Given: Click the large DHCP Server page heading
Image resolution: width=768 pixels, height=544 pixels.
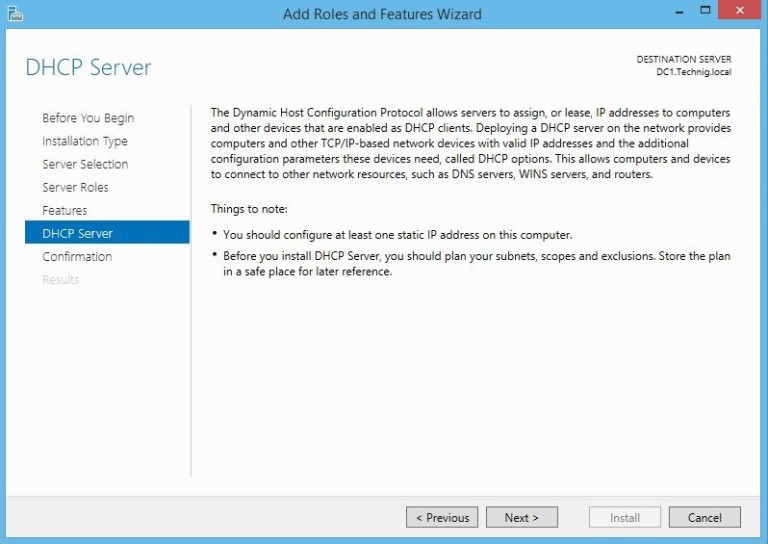Looking at the screenshot, I should pyautogui.click(x=88, y=68).
